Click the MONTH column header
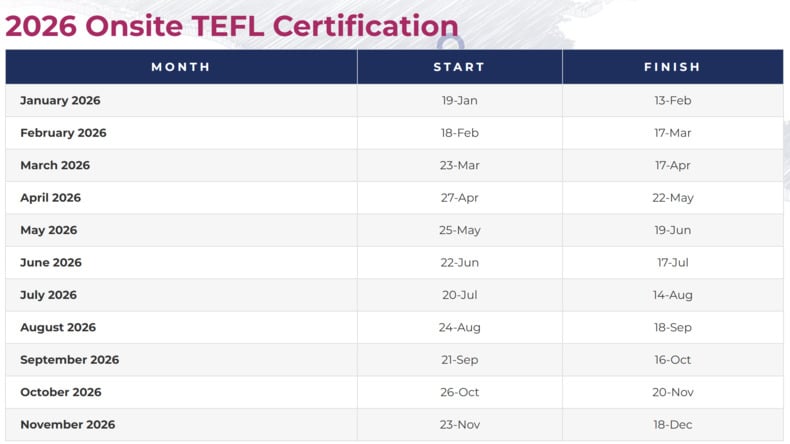The image size is (790, 444). tap(181, 67)
